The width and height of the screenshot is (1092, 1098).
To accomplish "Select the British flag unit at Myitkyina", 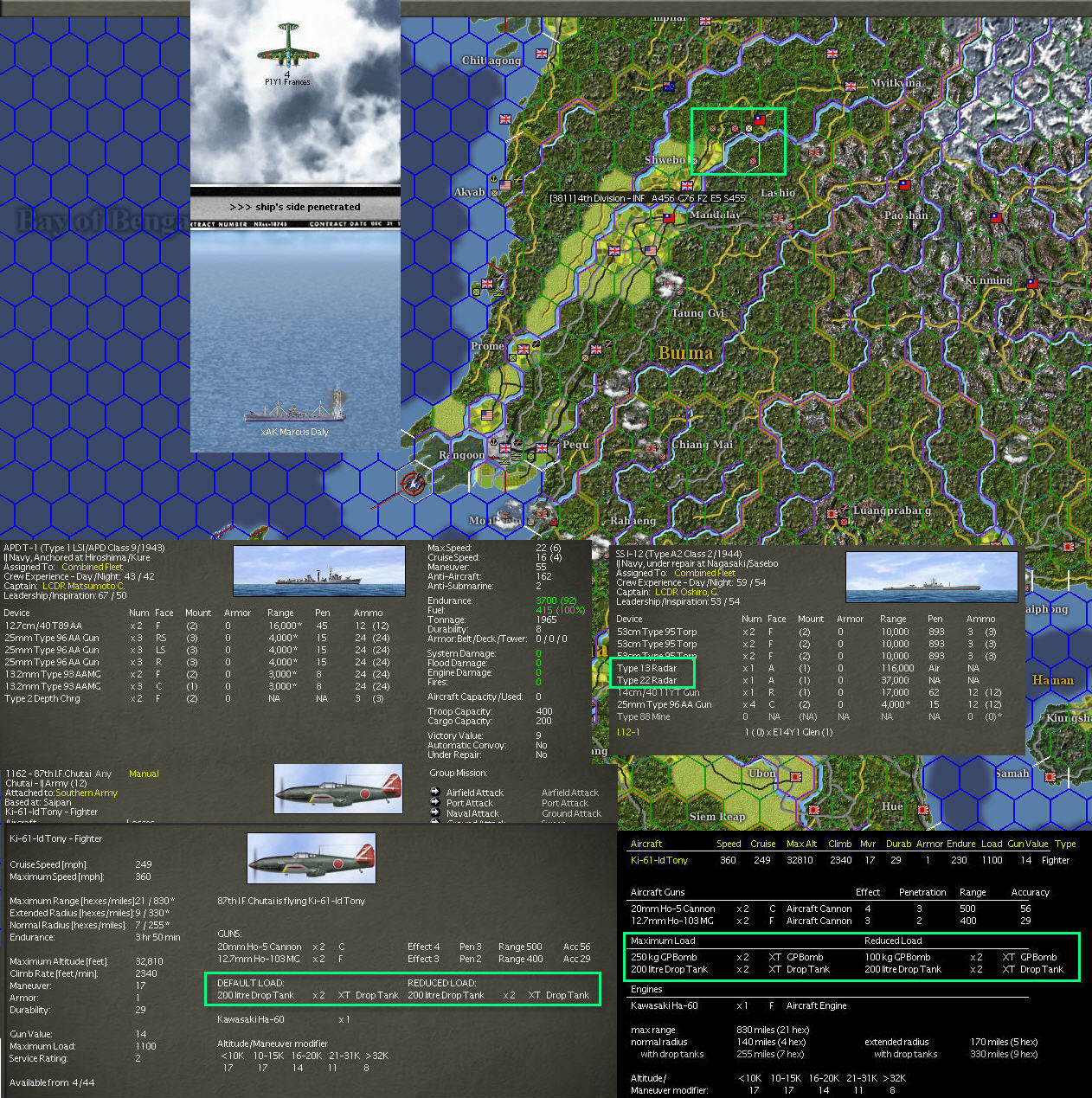I will click(851, 86).
